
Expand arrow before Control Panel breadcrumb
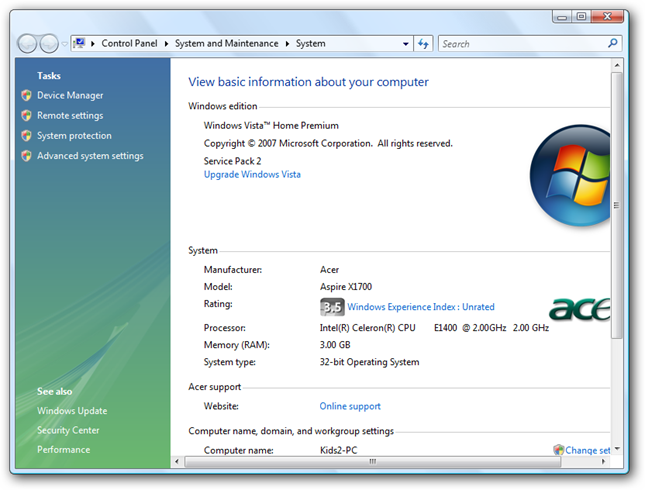point(93,44)
